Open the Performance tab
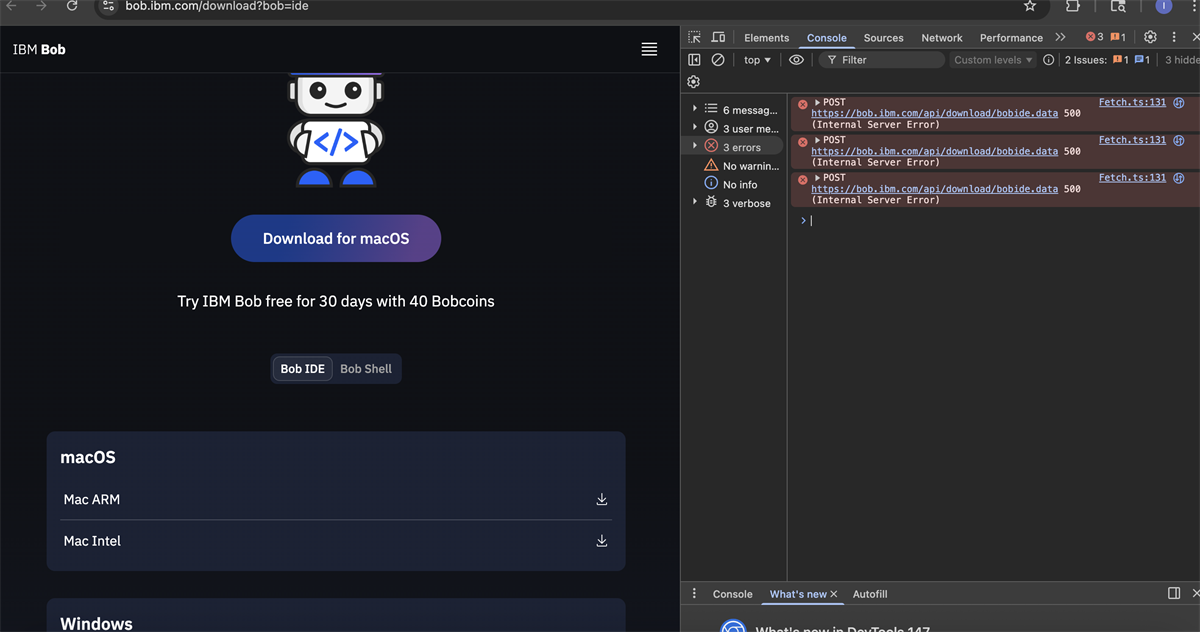The height and width of the screenshot is (632, 1200). [x=1011, y=38]
